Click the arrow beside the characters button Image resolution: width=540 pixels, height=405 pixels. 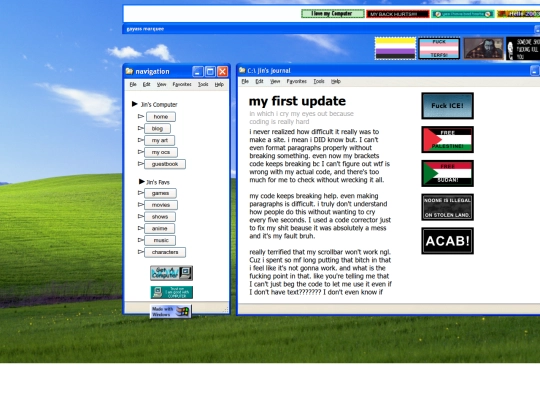click(141, 252)
